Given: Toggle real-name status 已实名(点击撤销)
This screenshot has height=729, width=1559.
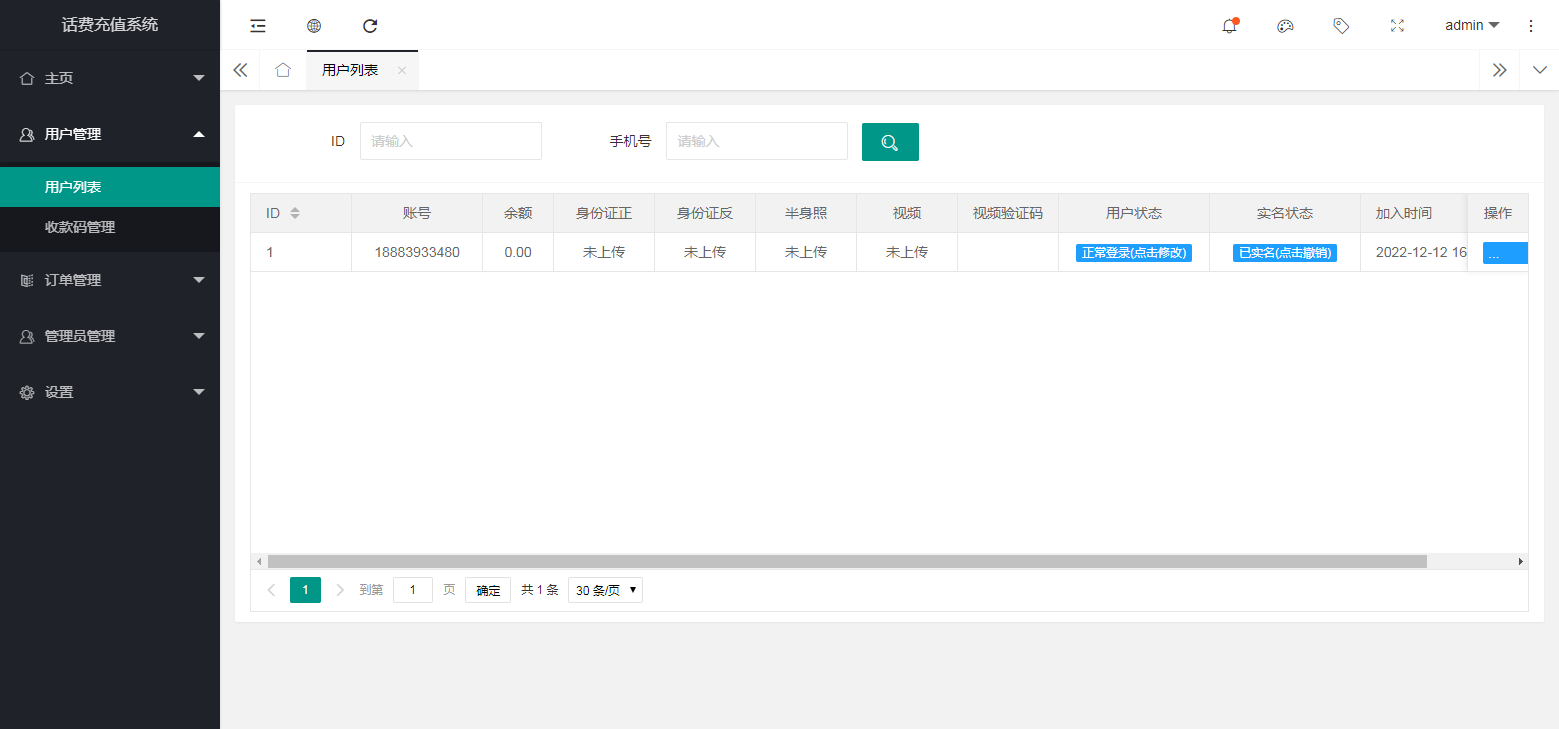Looking at the screenshot, I should tap(1284, 253).
